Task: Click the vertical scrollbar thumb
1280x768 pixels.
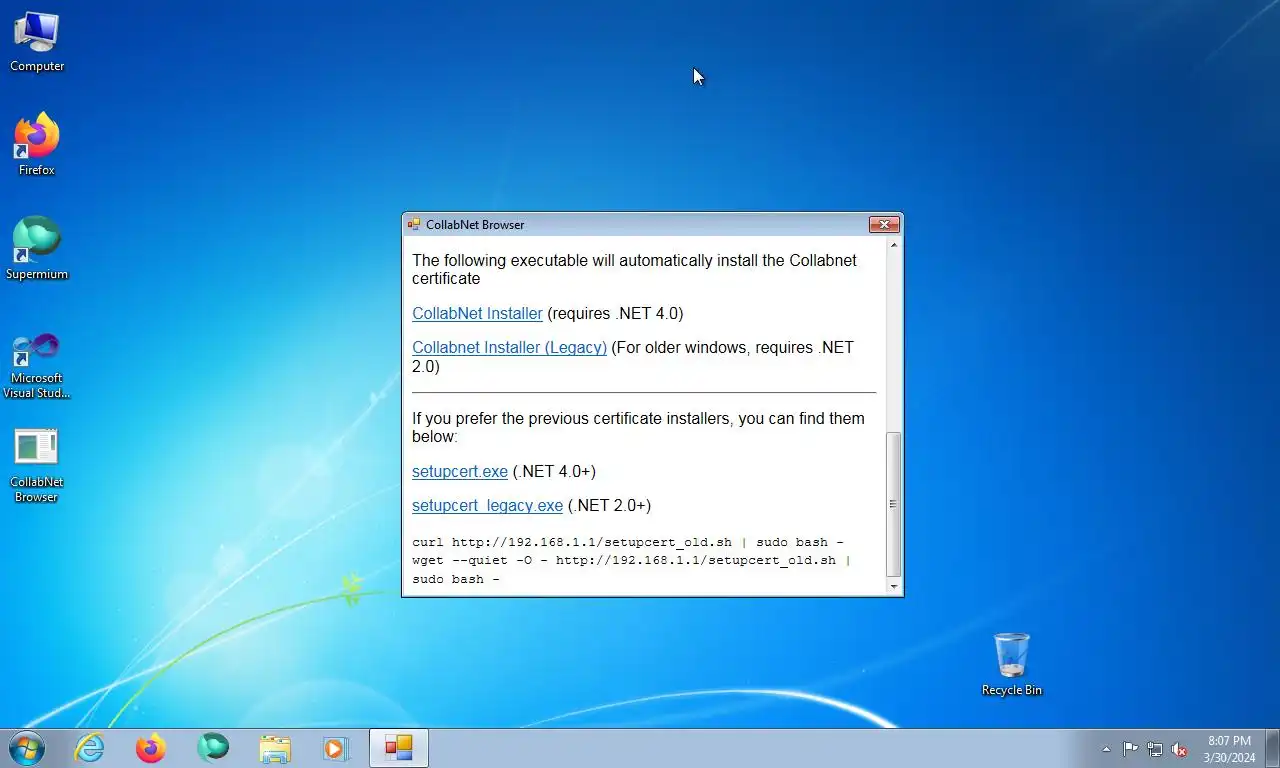Action: coord(893,505)
